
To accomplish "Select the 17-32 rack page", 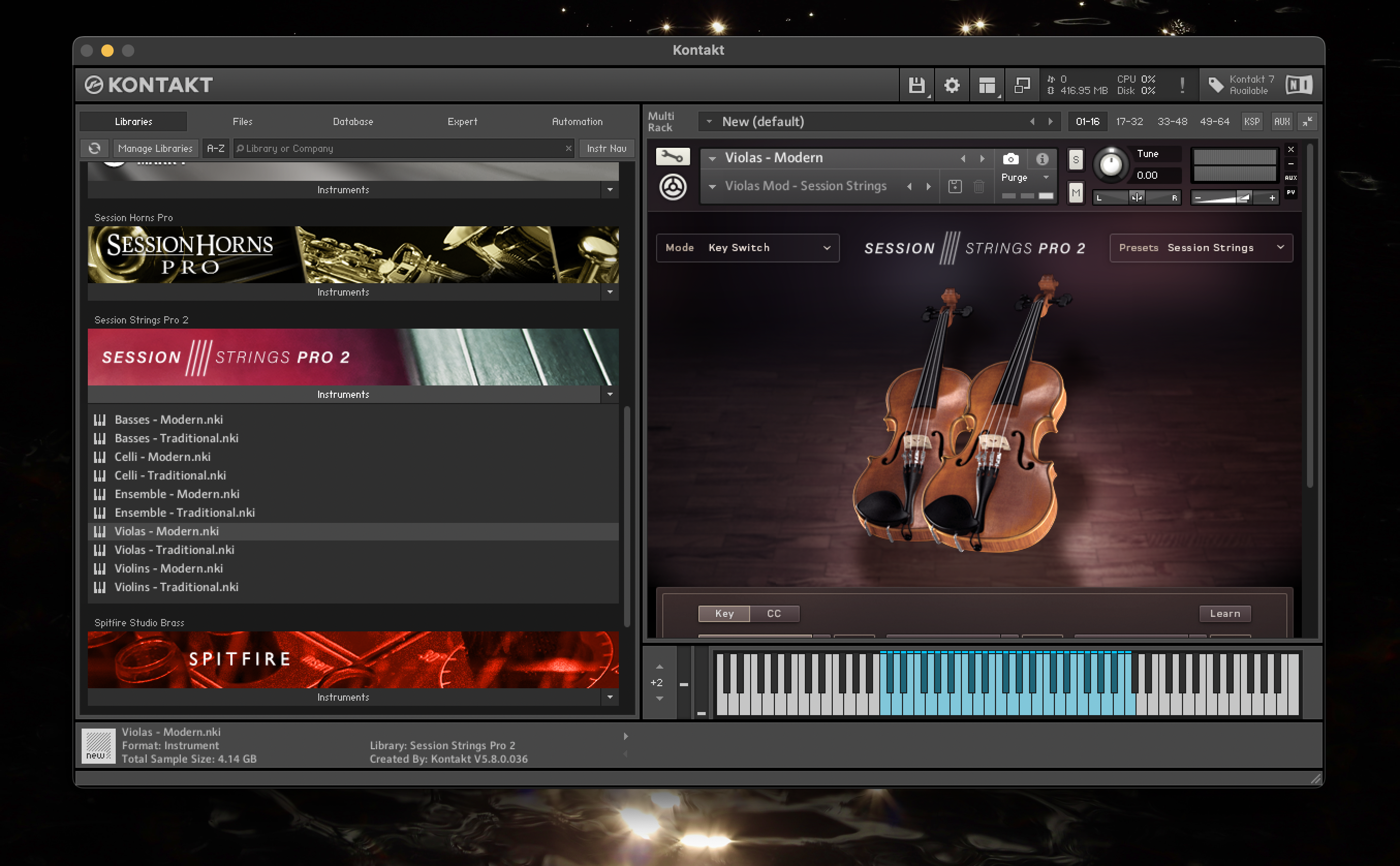I will pyautogui.click(x=1129, y=121).
